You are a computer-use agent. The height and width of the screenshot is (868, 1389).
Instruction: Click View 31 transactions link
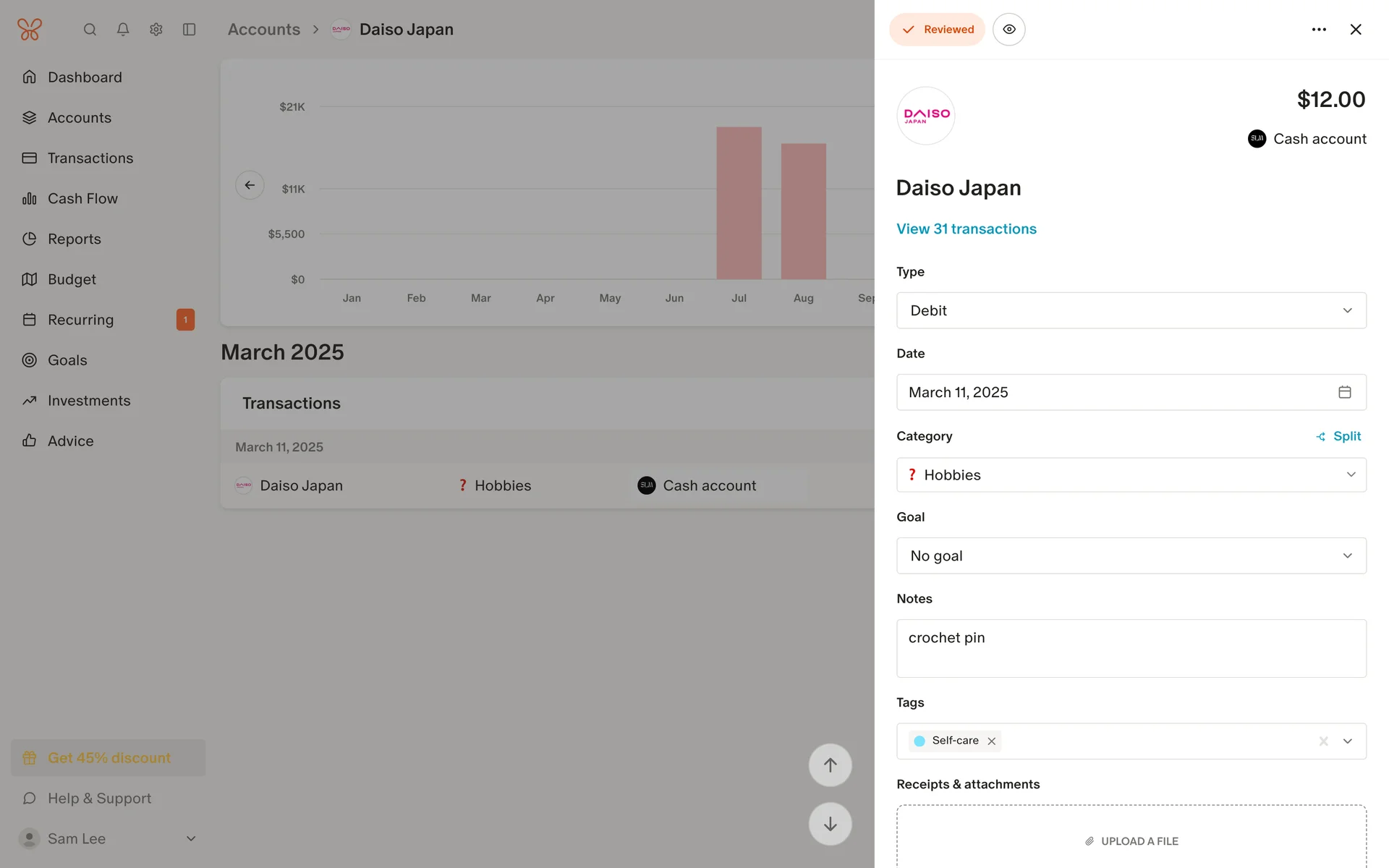click(x=966, y=229)
